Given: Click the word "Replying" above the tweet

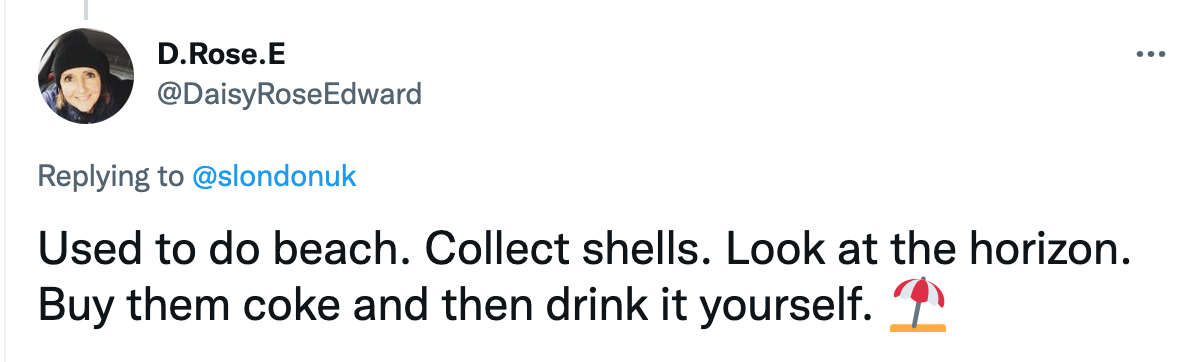Looking at the screenshot, I should (94, 177).
